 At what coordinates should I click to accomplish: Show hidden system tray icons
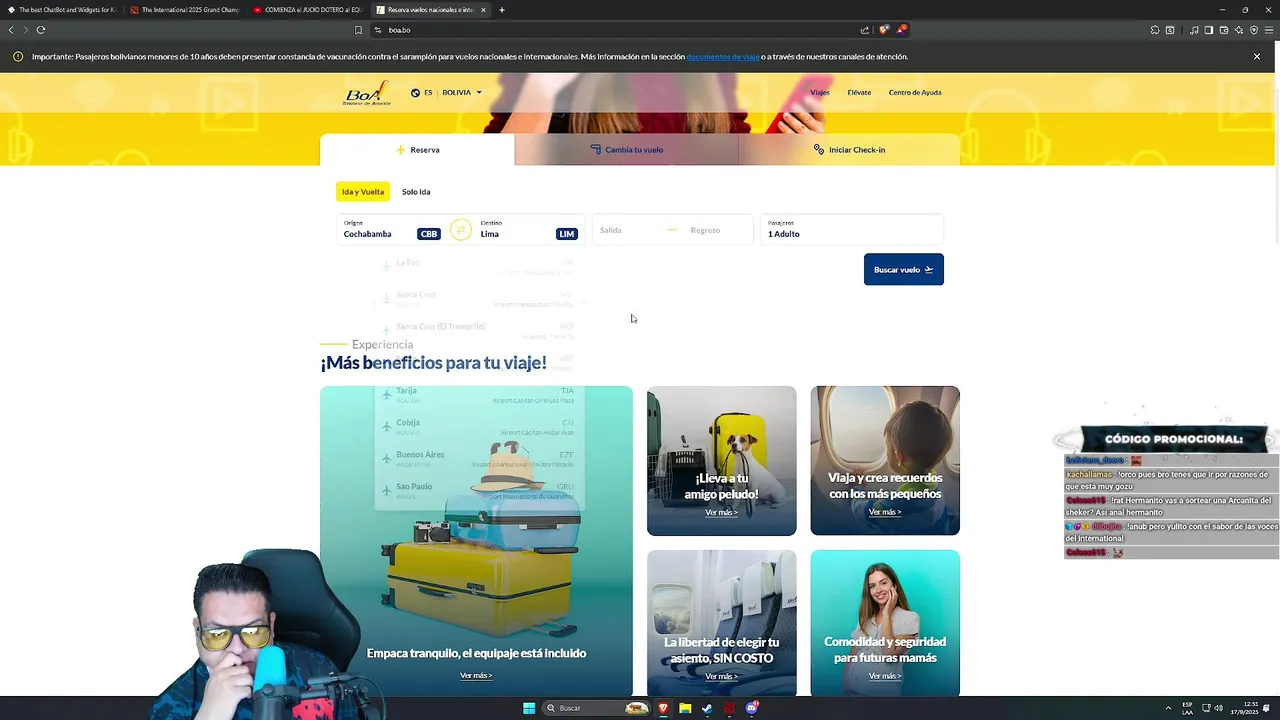tap(1168, 708)
